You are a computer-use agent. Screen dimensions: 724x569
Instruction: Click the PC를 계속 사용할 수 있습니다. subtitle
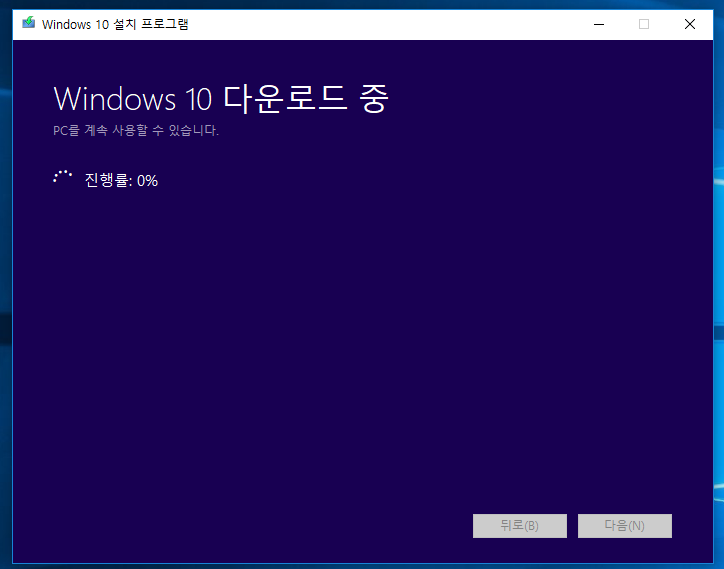coord(136,131)
